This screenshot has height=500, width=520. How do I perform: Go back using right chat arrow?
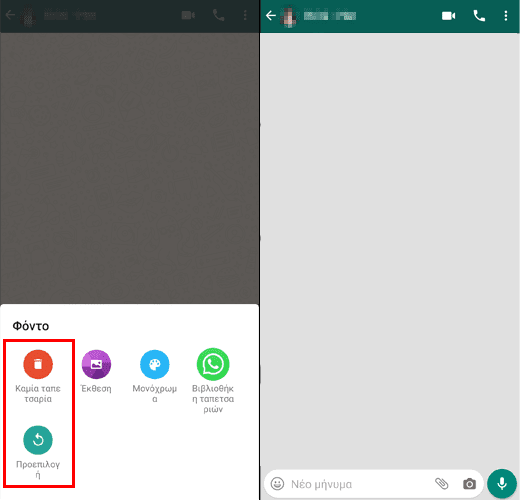(x=271, y=15)
